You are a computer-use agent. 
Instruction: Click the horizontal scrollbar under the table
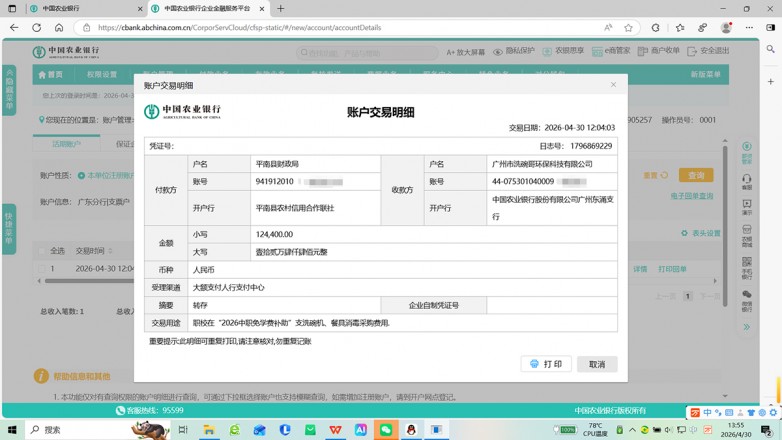90,281
